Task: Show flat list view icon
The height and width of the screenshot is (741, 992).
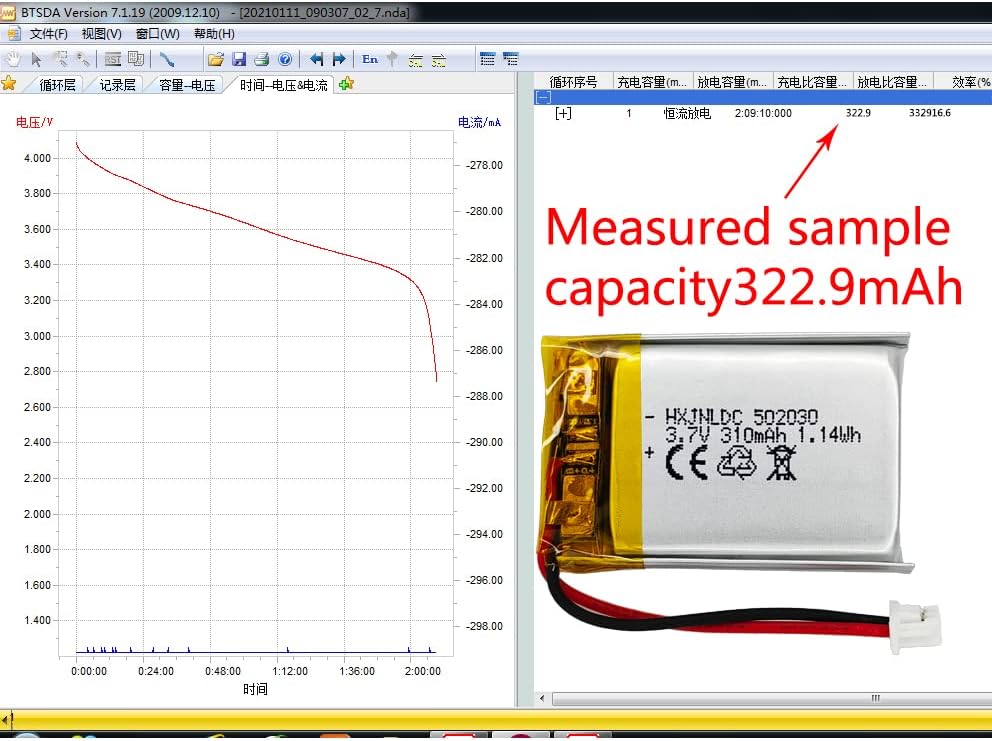Action: (488, 59)
